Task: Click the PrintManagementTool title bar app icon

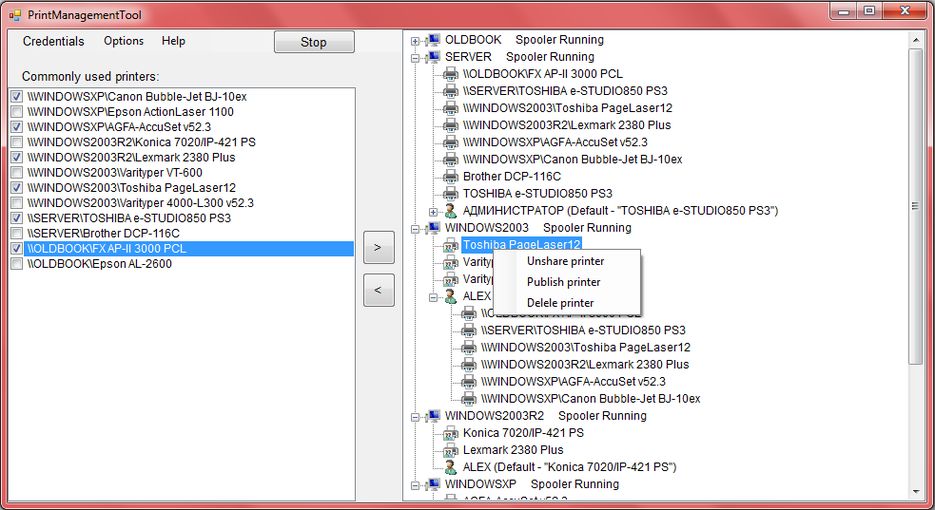Action: pyautogui.click(x=16, y=15)
